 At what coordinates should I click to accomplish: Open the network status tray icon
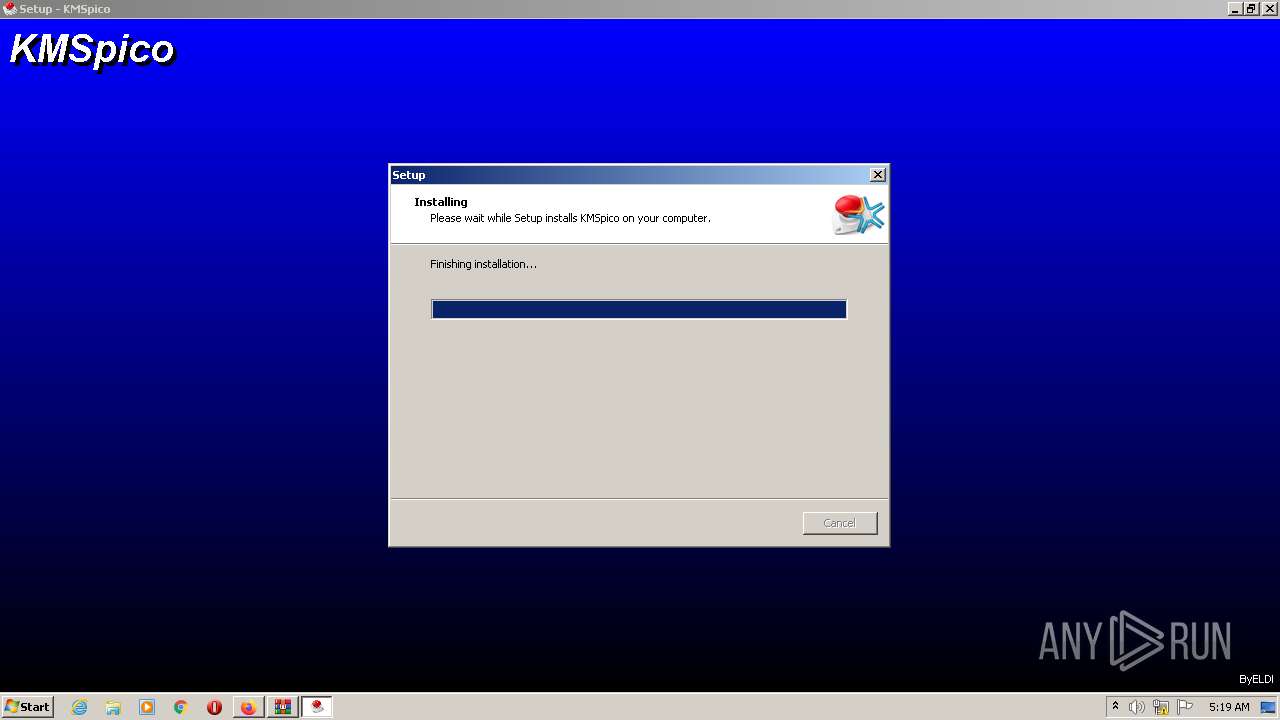click(1161, 707)
